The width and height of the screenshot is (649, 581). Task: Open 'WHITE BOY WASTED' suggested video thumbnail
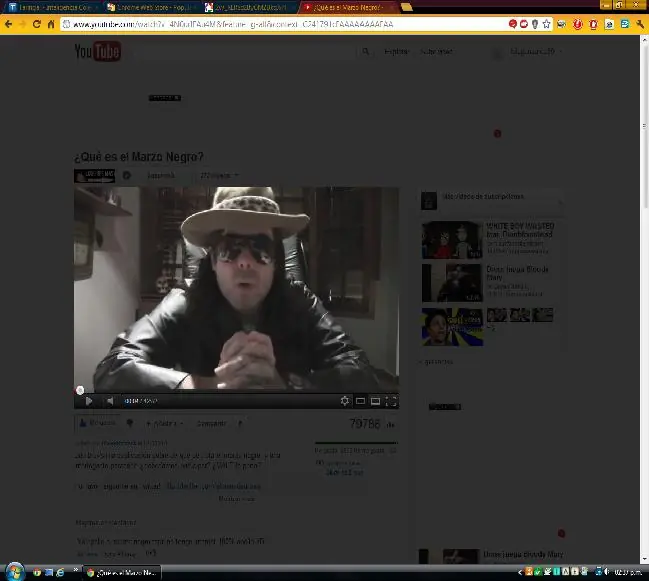452,240
